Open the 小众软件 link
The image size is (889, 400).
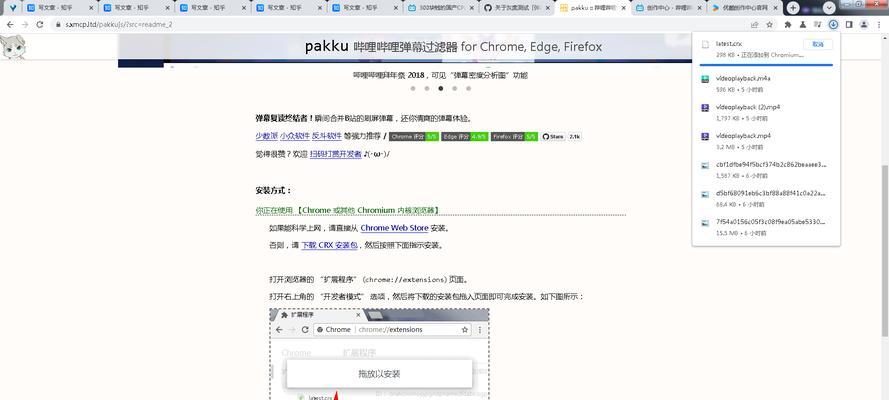tap(295, 137)
